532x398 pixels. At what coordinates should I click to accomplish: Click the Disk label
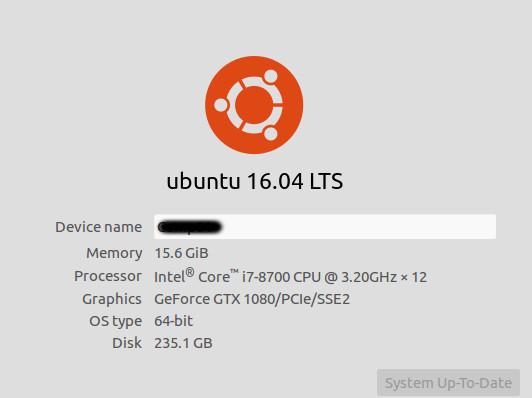coord(127,343)
